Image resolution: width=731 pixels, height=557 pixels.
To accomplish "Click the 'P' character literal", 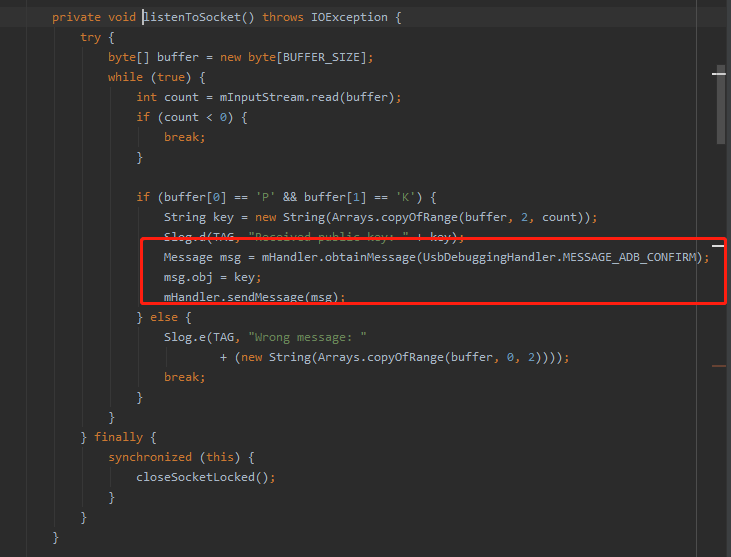I will (x=265, y=198).
